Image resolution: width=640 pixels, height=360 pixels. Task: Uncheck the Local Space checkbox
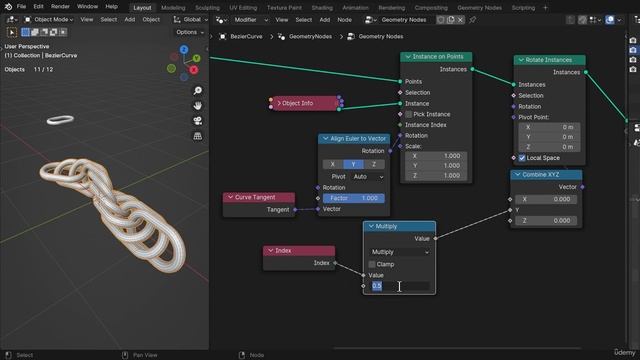pos(522,158)
